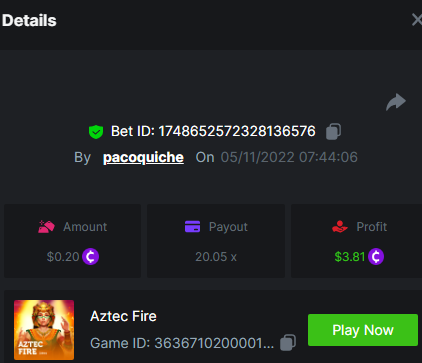This screenshot has width=422, height=363.
Task: Close the Details dialog
Action: click(417, 20)
